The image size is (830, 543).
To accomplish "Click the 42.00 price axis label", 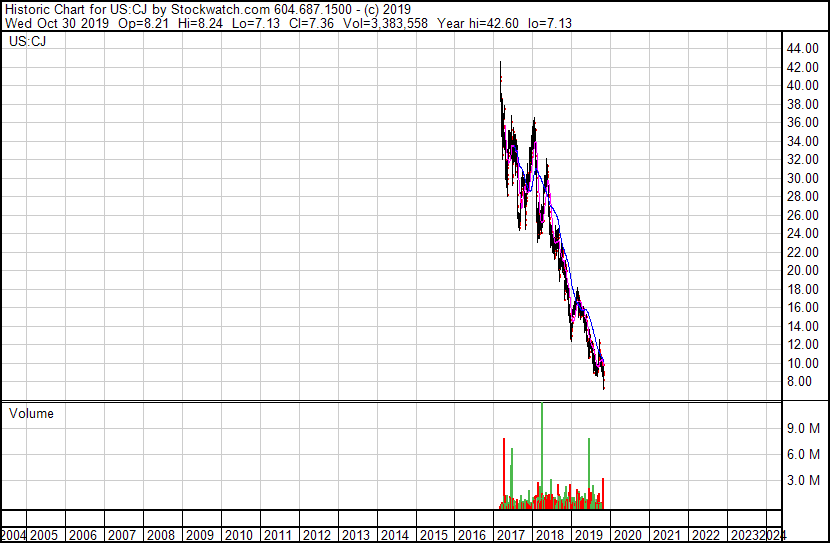I will [x=802, y=67].
